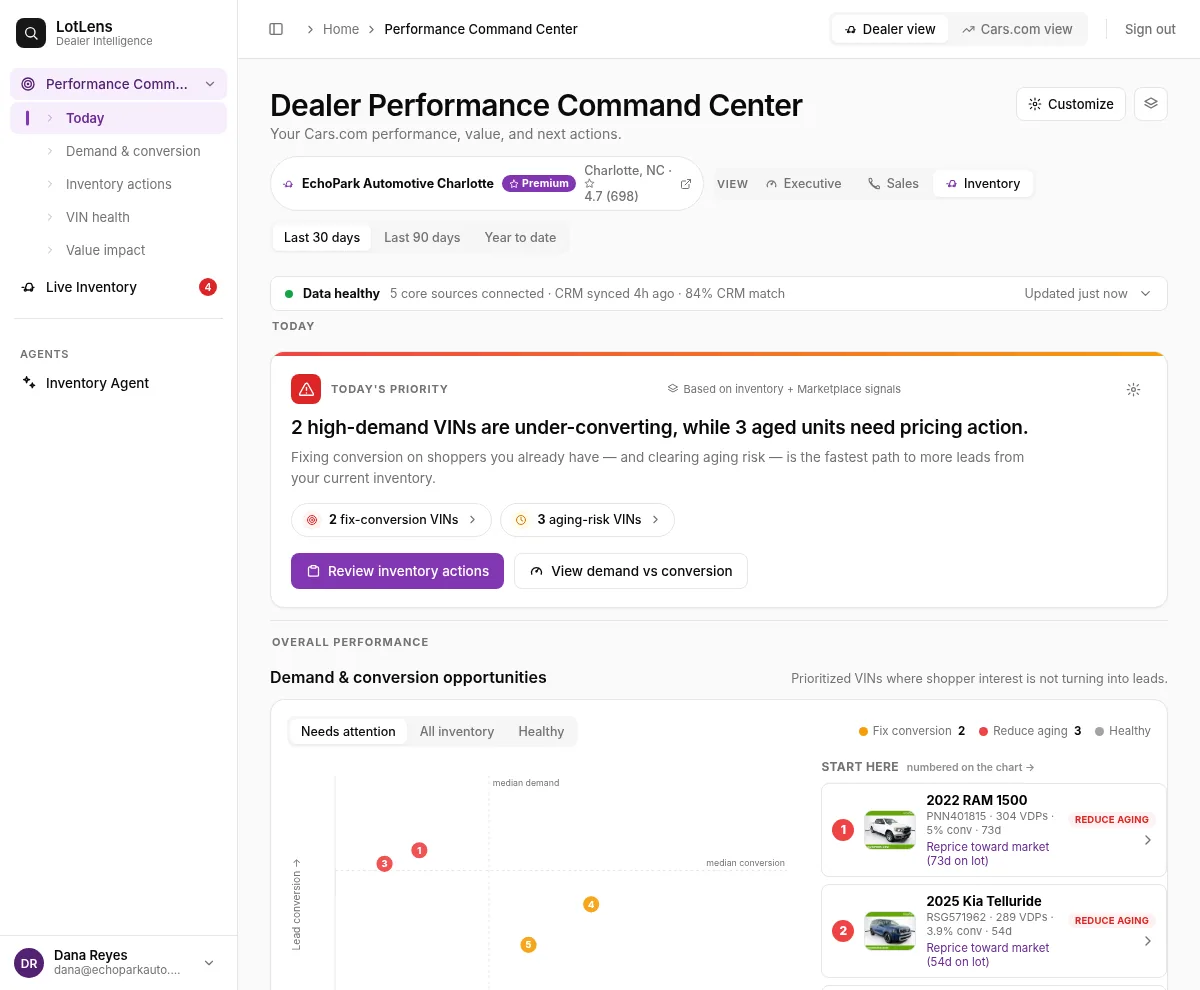Viewport: 1200px width, 990px height.
Task: Expand the Data healthy status chevron
Action: click(x=1146, y=294)
